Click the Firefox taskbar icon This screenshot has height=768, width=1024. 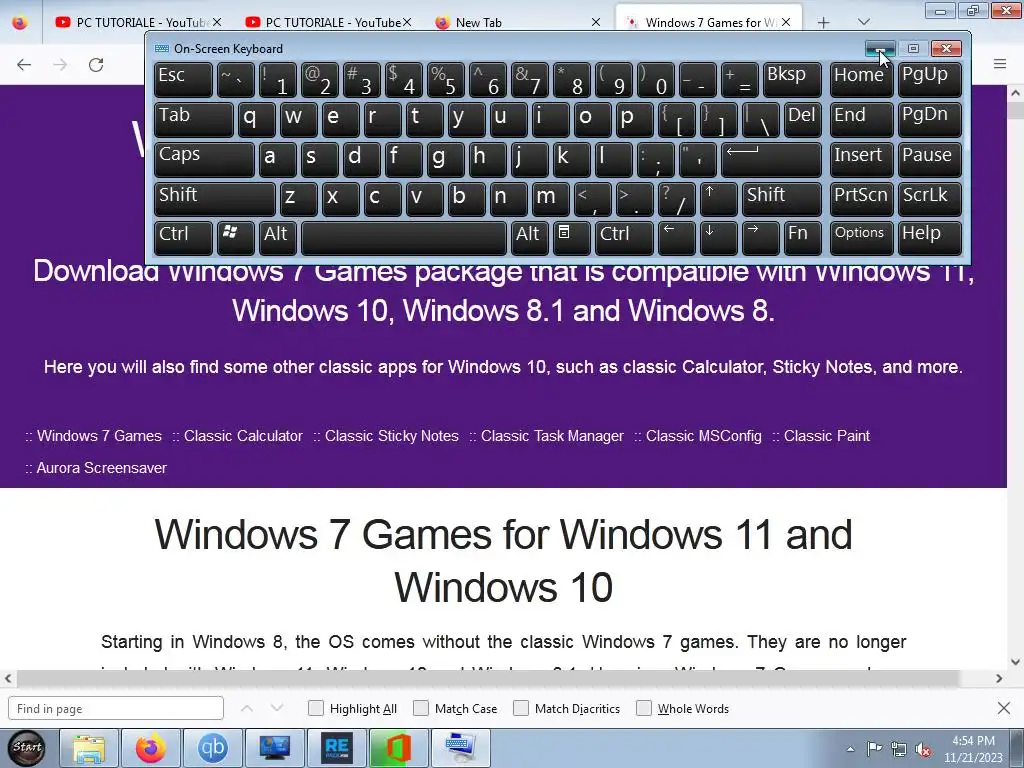tap(151, 748)
